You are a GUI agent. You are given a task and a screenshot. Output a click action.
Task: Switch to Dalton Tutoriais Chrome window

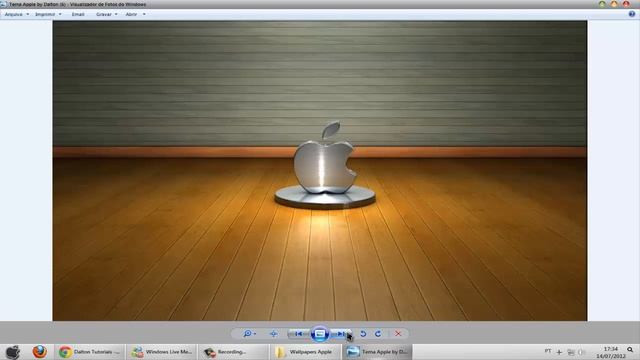[x=90, y=352]
